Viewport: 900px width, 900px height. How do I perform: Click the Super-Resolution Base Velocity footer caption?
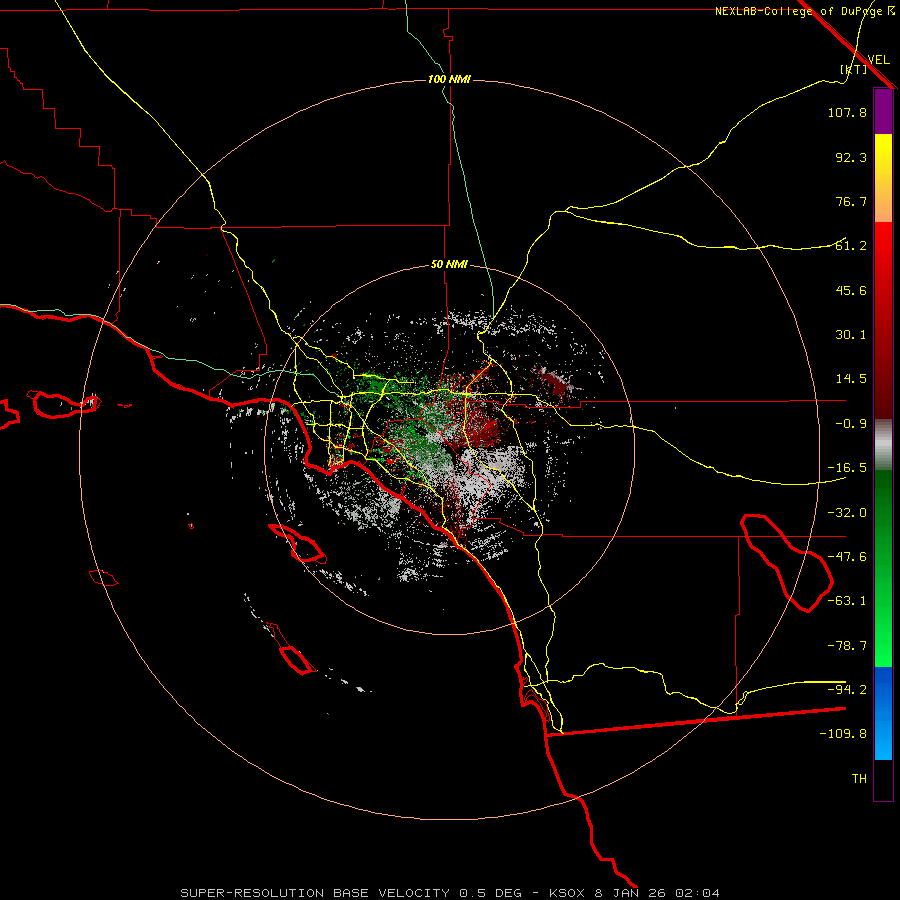[x=449, y=893]
